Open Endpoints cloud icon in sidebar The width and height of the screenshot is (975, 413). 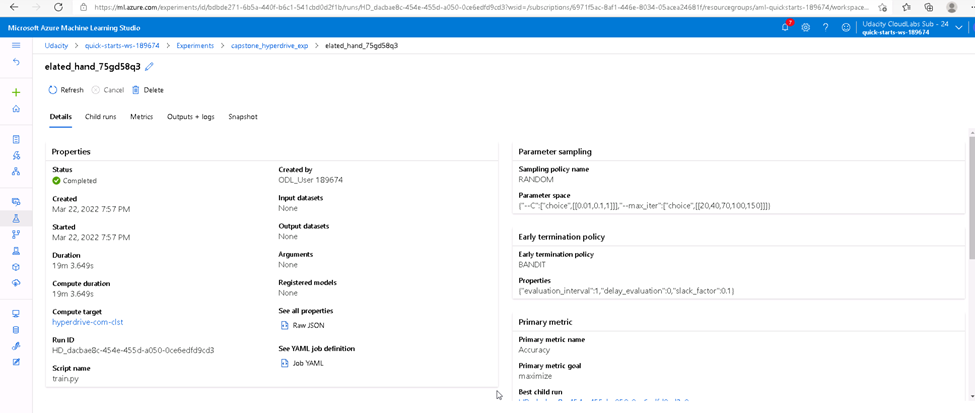click(16, 282)
